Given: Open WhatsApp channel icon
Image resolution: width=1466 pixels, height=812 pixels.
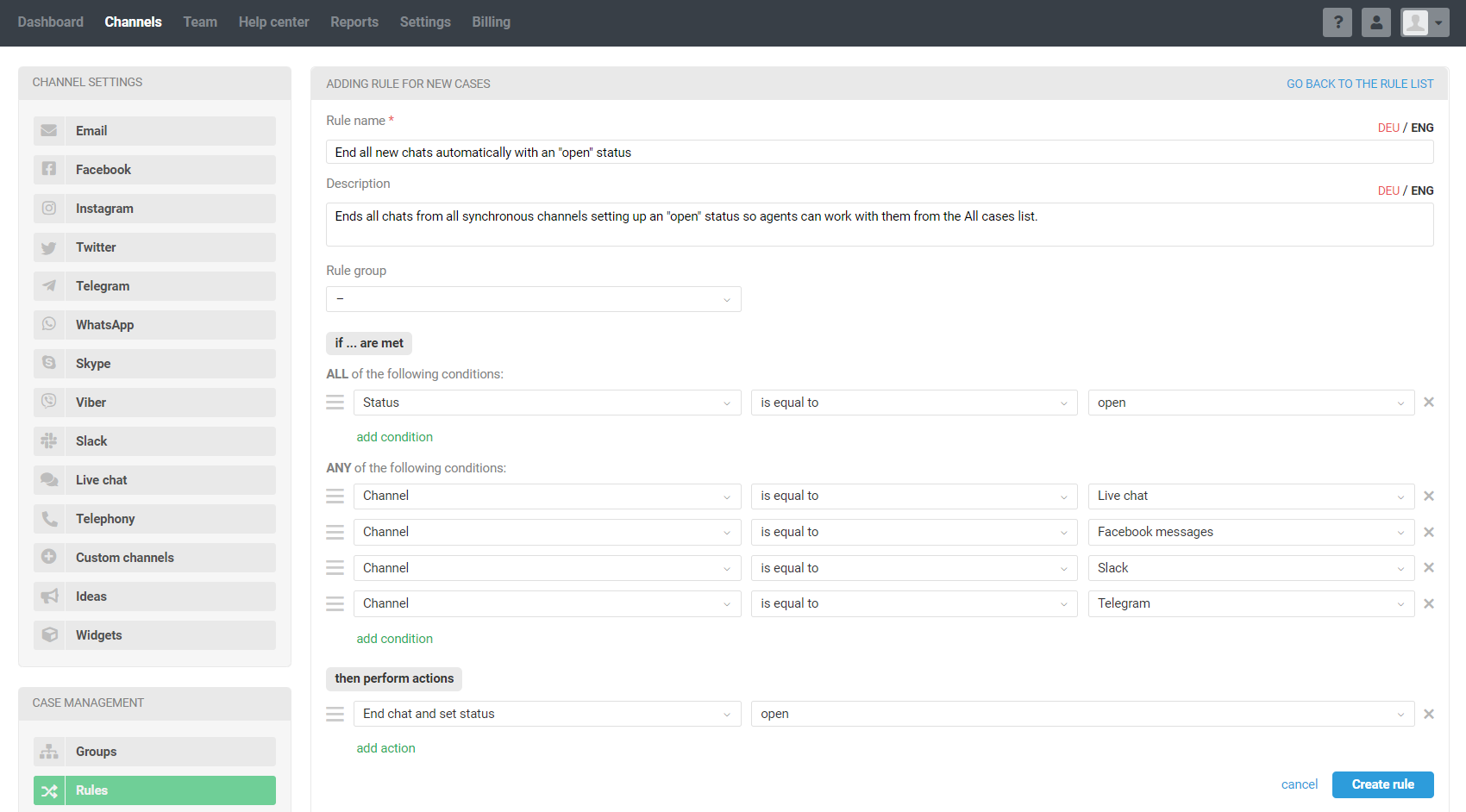Looking at the screenshot, I should (x=49, y=325).
